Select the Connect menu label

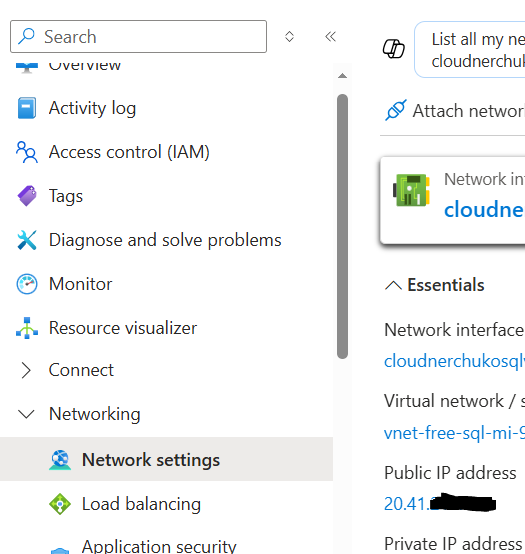(81, 370)
